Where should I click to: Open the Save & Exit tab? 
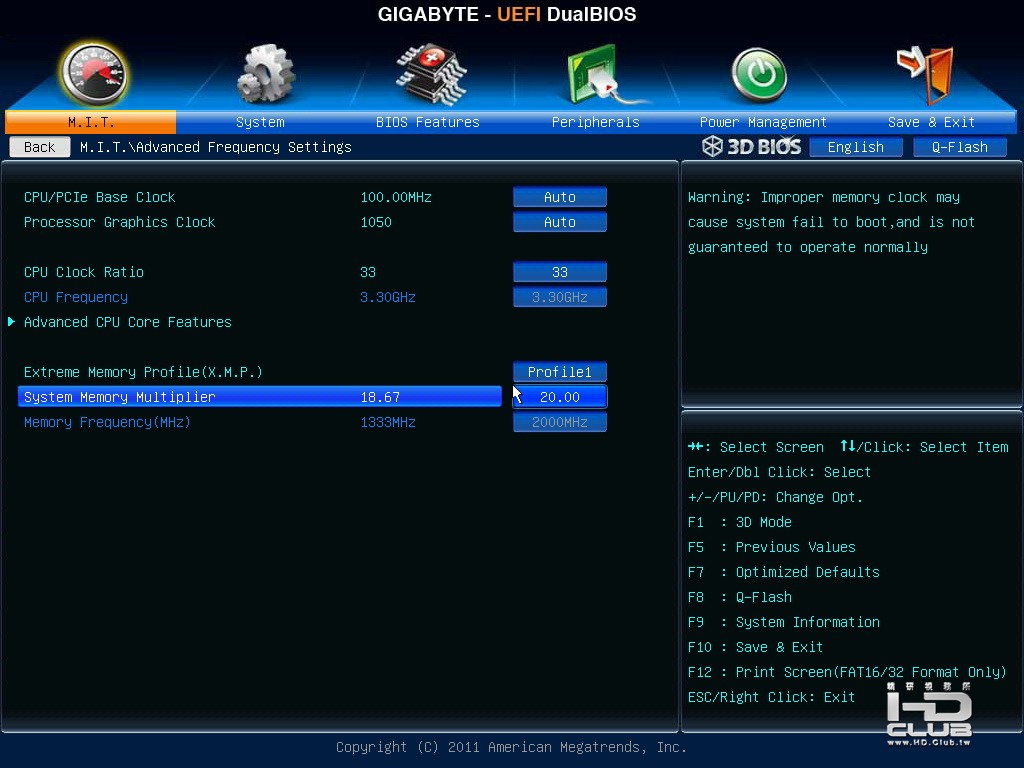click(931, 122)
